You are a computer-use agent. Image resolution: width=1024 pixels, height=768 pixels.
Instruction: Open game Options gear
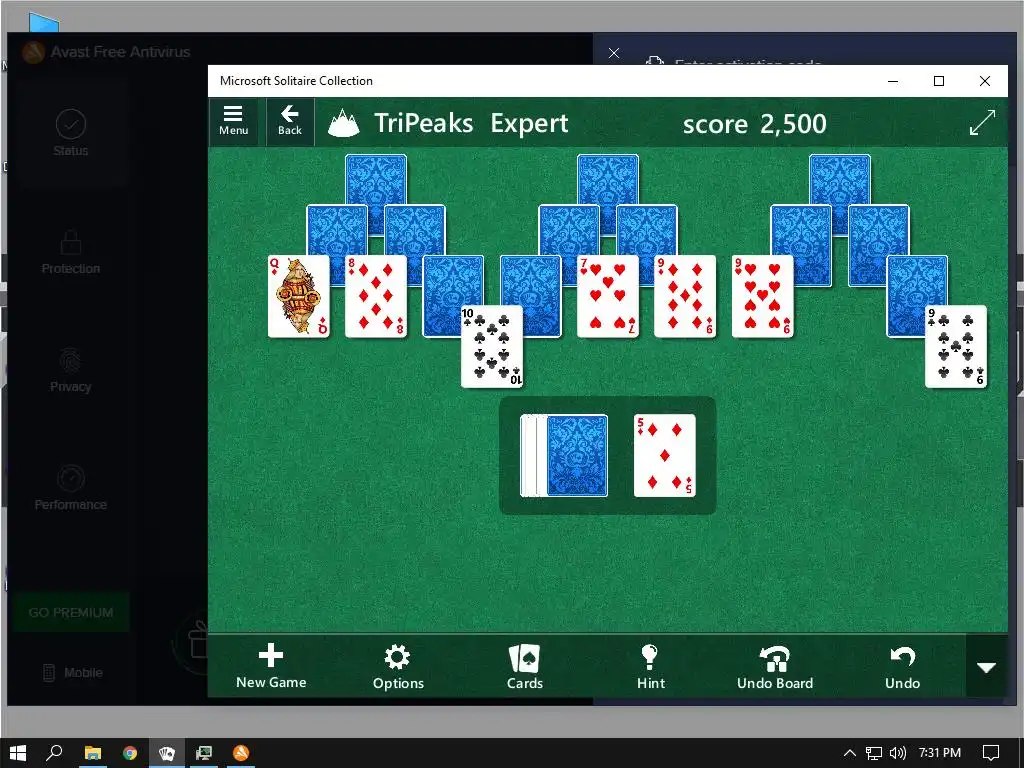(398, 666)
